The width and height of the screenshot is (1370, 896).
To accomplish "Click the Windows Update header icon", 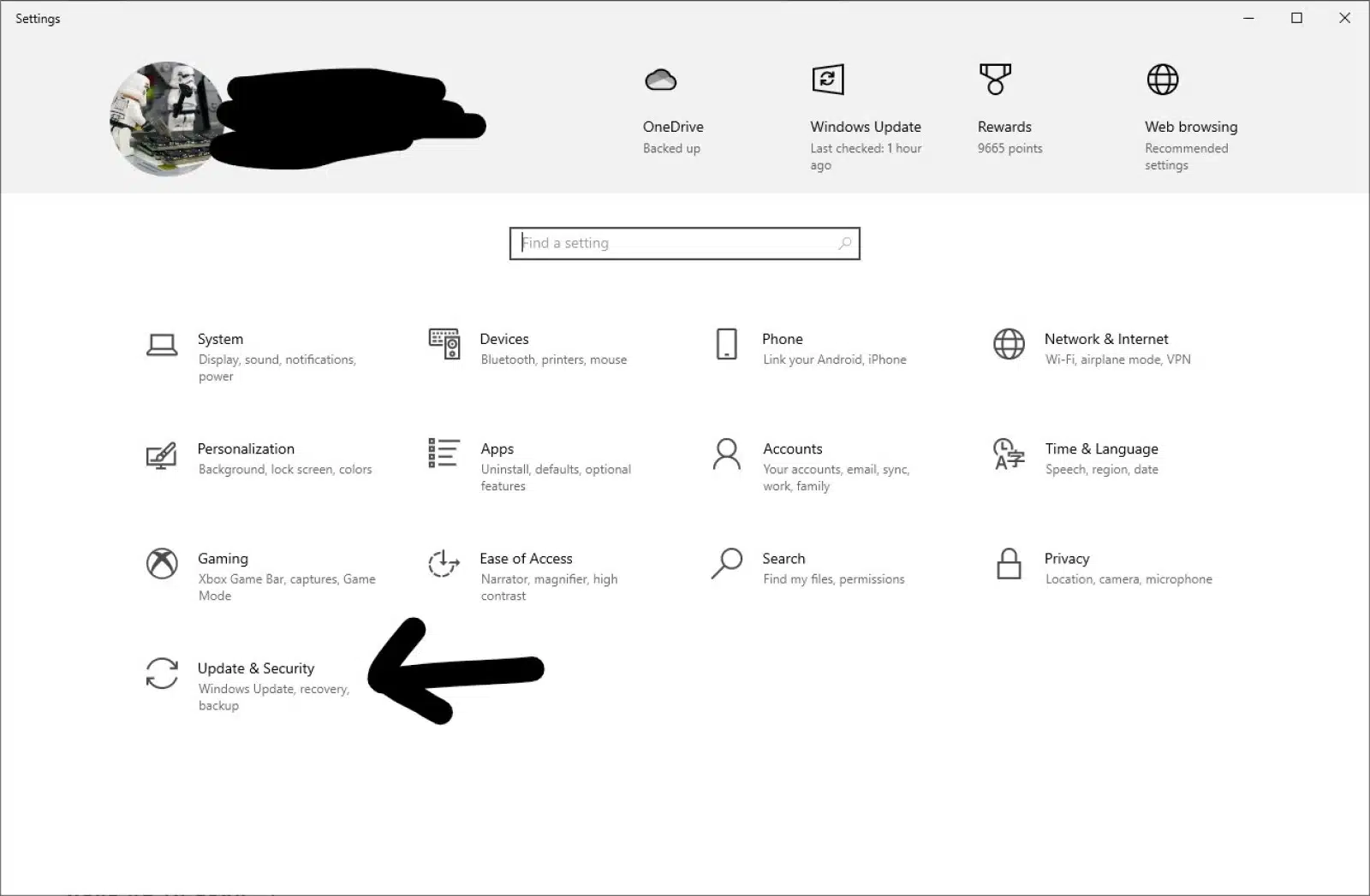I will click(x=828, y=80).
